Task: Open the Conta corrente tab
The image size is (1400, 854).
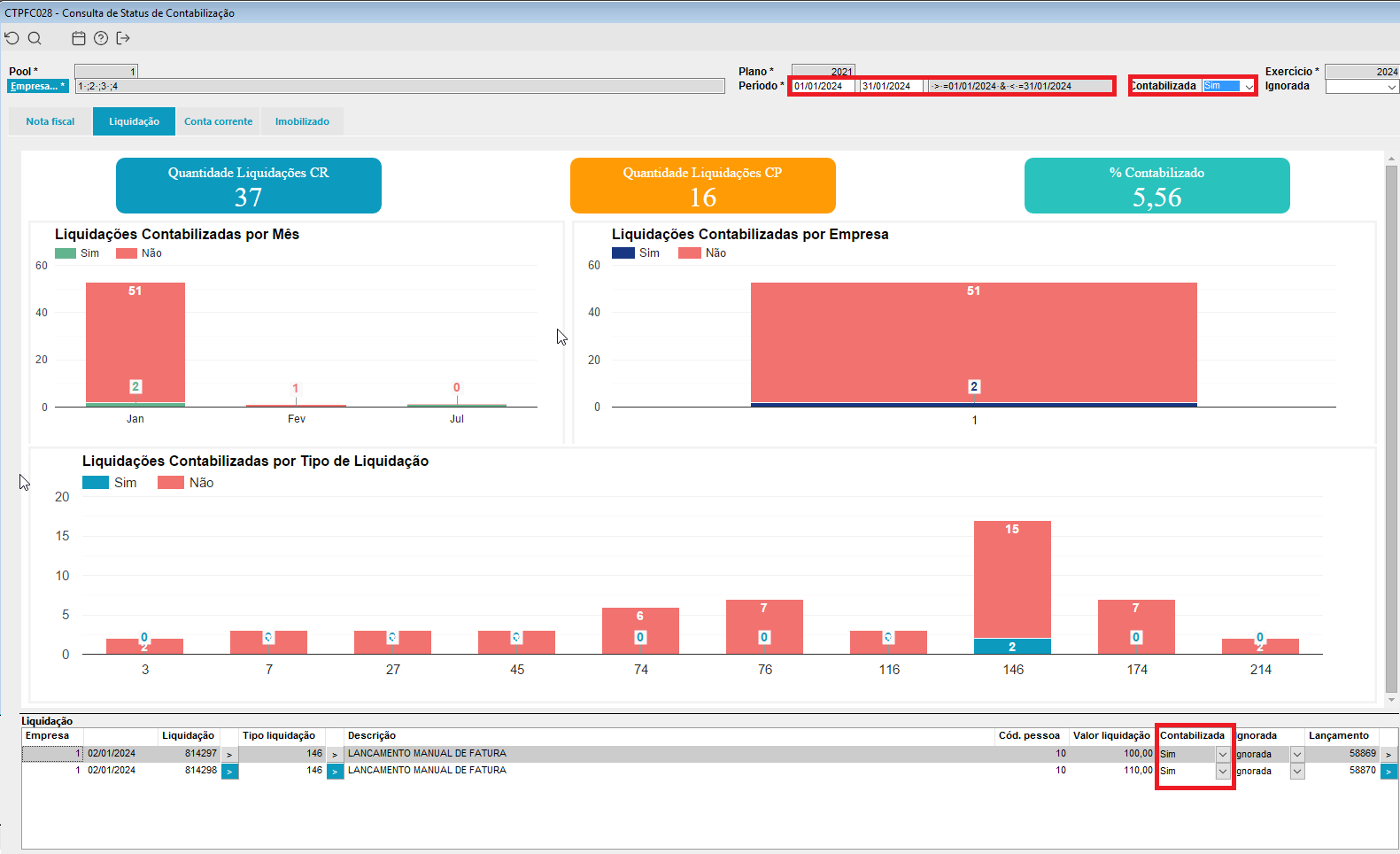Action: [x=218, y=121]
